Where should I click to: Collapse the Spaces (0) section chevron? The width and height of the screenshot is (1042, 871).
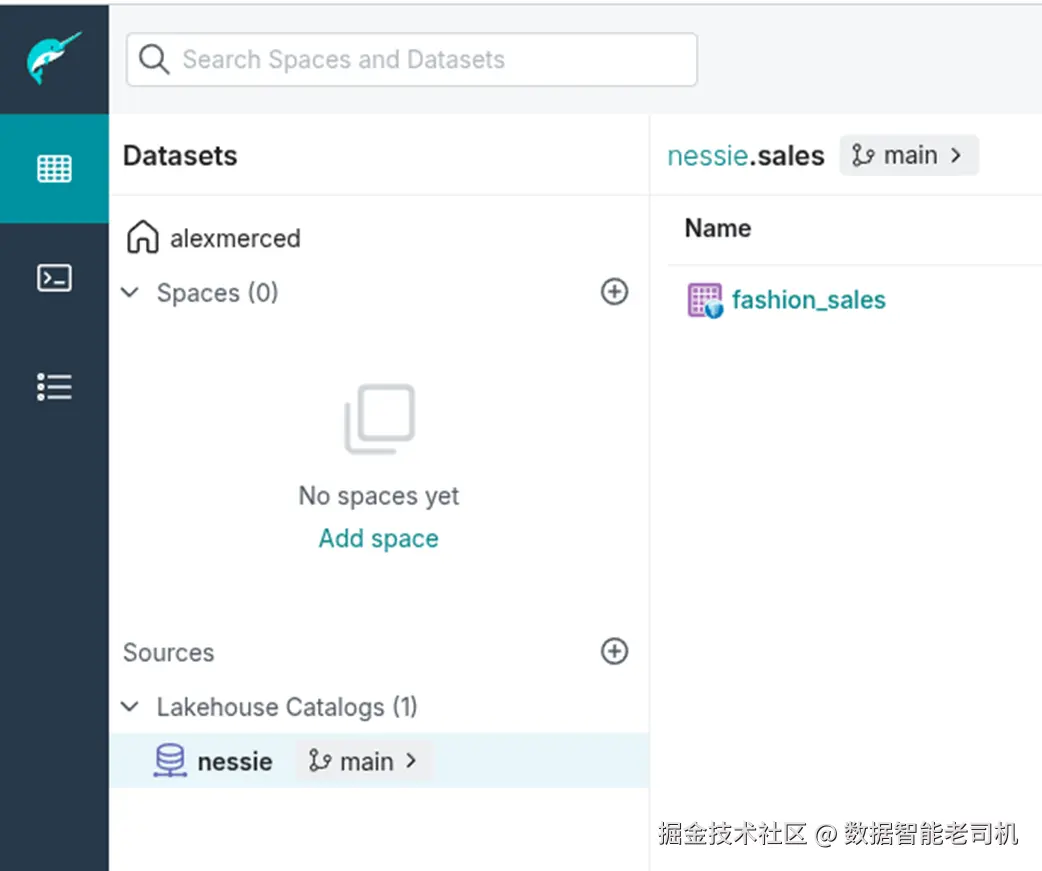coord(130,292)
